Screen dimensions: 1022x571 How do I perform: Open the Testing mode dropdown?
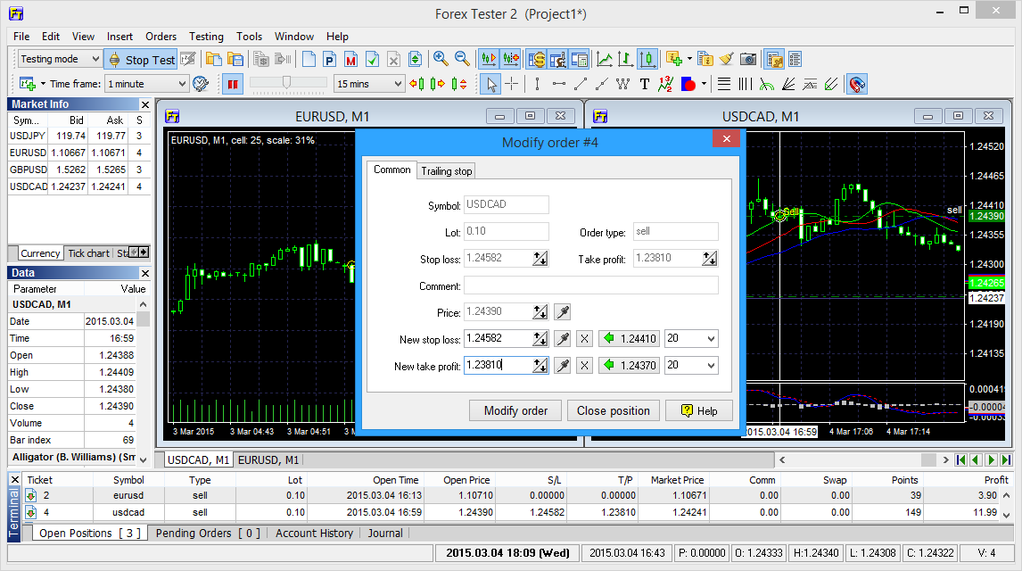pyautogui.click(x=59, y=59)
